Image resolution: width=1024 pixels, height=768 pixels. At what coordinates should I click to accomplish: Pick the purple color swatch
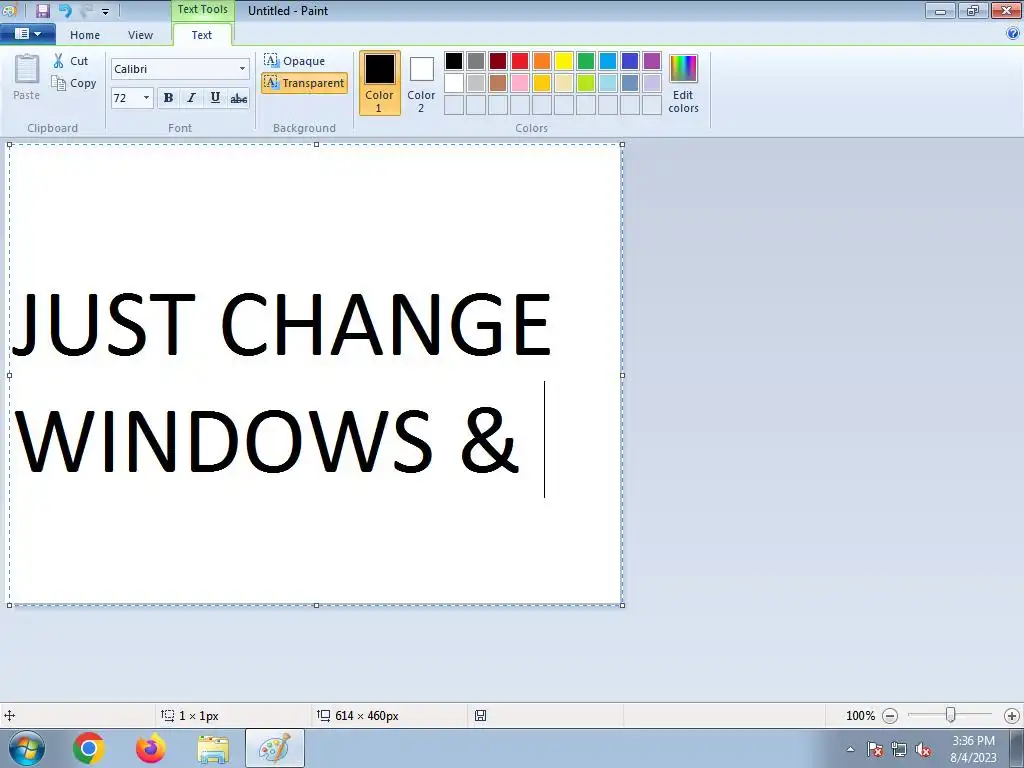[x=652, y=61]
